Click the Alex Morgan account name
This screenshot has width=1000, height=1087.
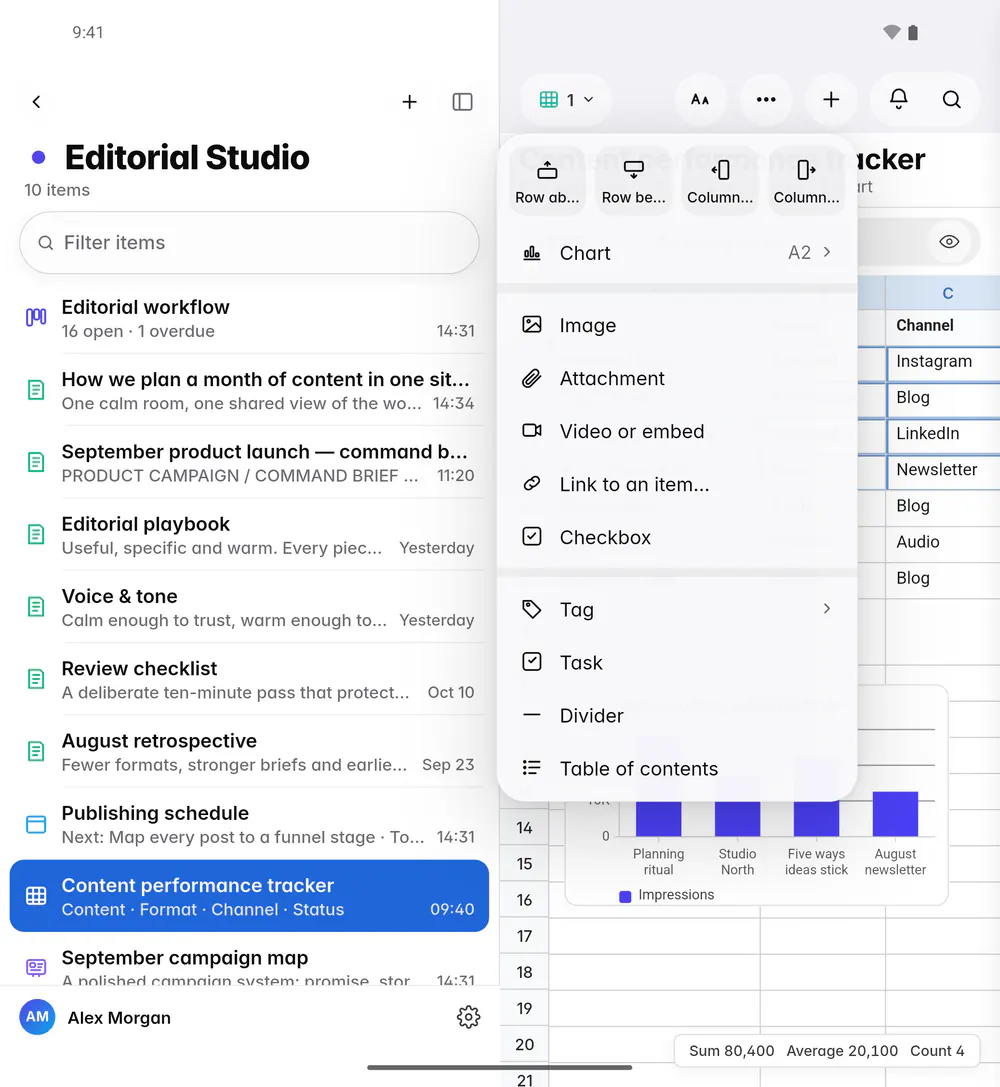pos(119,1018)
